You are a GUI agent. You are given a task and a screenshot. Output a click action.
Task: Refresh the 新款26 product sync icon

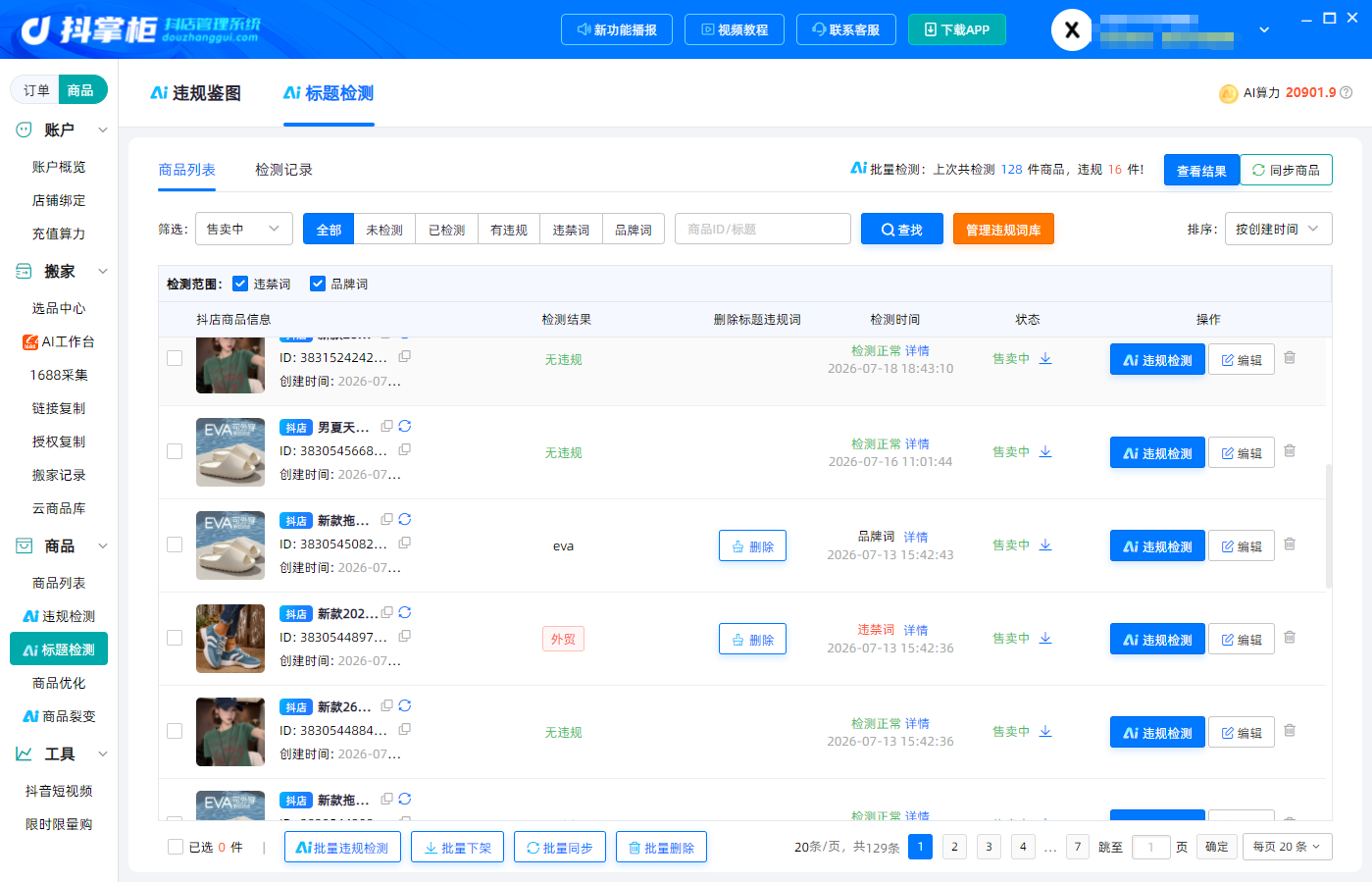(405, 705)
